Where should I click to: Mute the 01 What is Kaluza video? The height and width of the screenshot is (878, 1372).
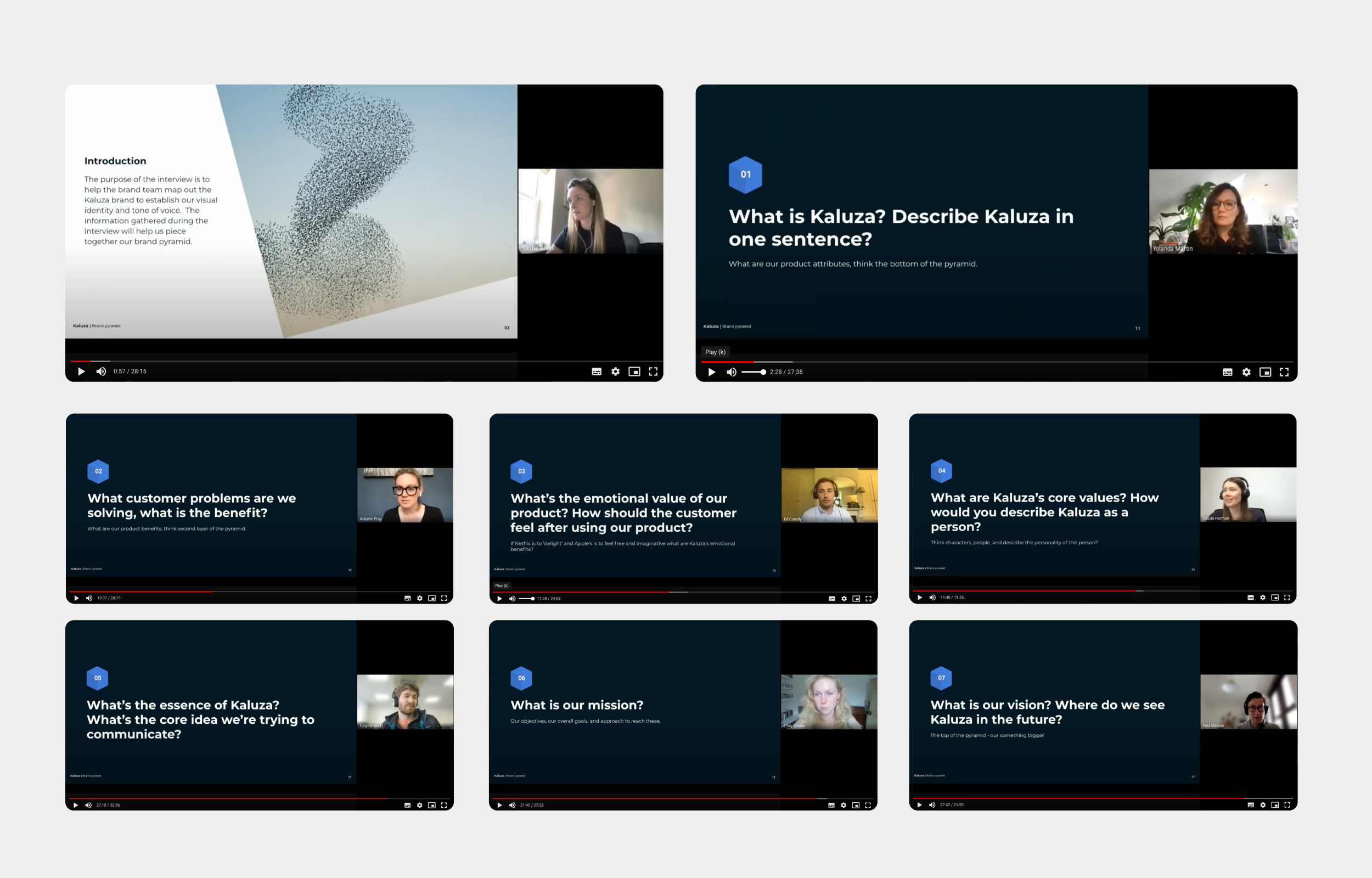click(x=731, y=372)
